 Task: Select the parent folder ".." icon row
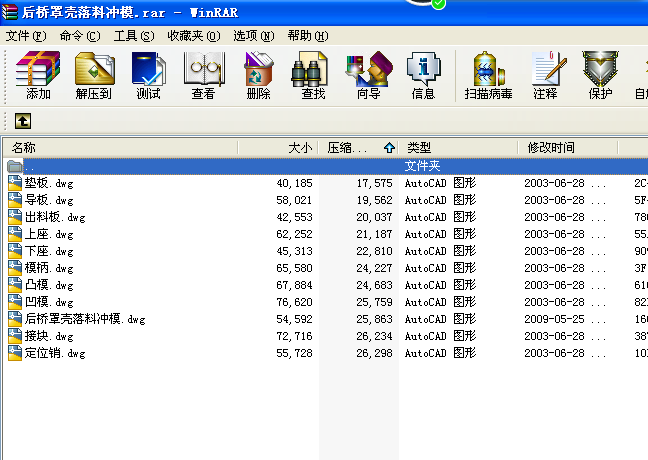(x=14, y=166)
